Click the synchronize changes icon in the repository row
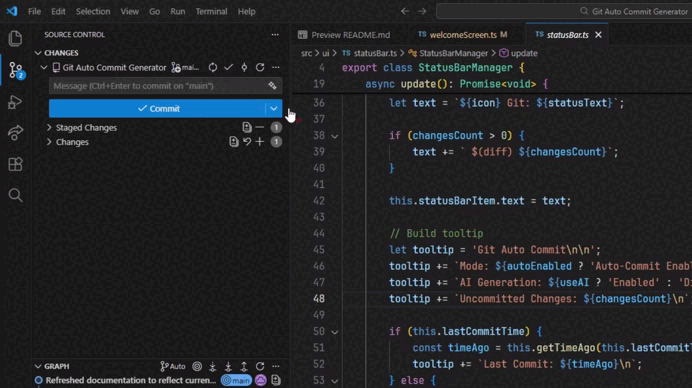 pyautogui.click(x=213, y=68)
